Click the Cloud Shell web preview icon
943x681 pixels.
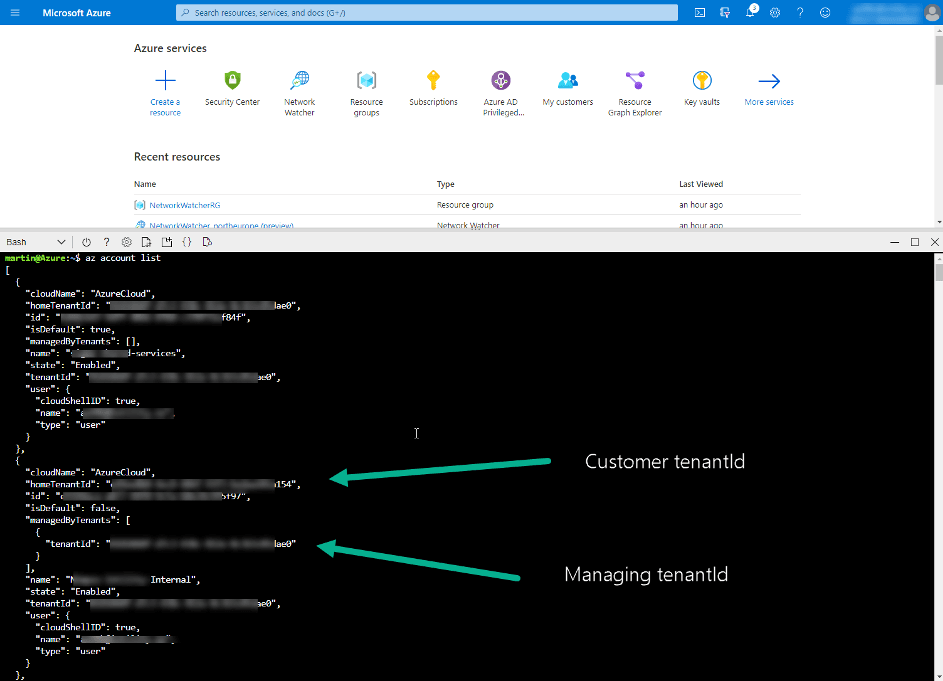(x=207, y=242)
